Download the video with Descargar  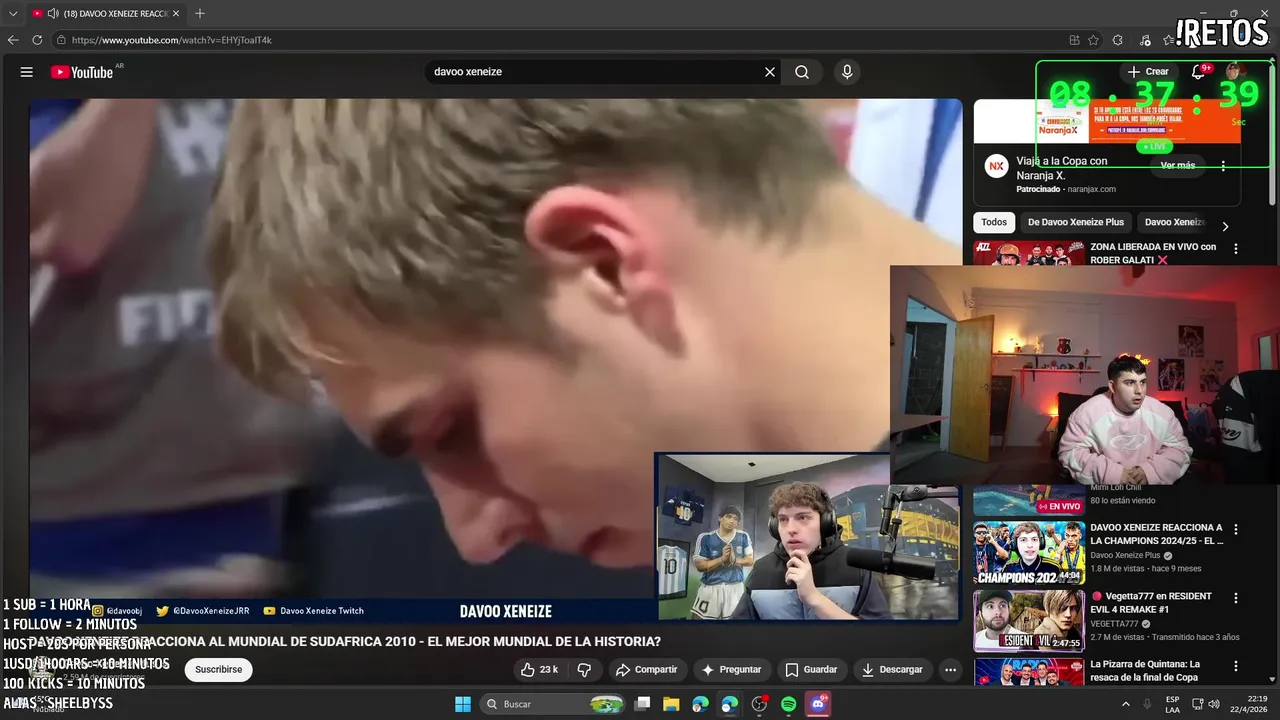pyautogui.click(x=892, y=669)
